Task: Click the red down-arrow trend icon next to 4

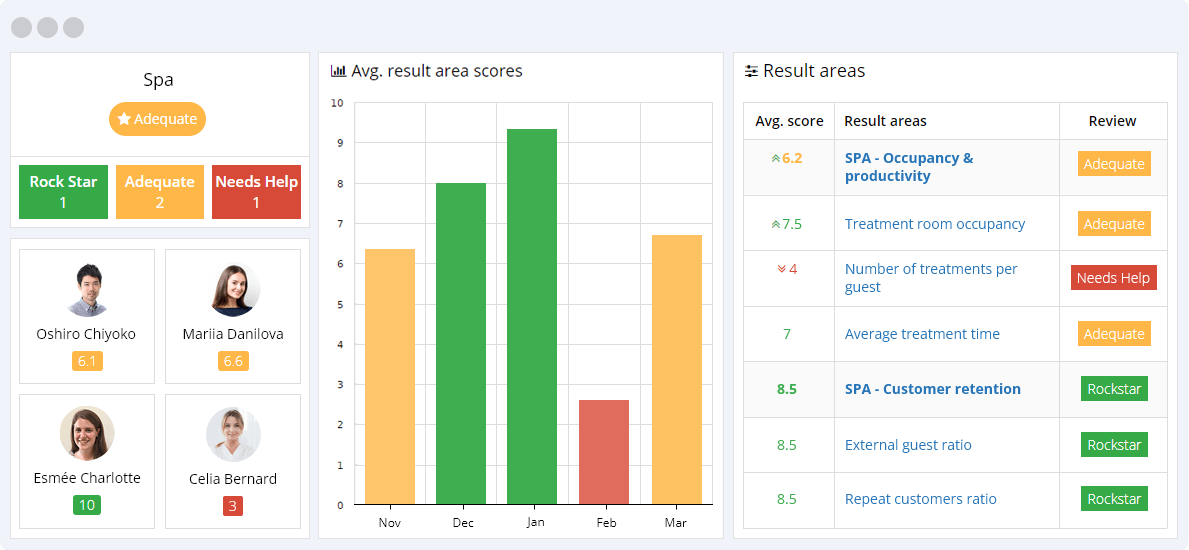Action: point(781,269)
